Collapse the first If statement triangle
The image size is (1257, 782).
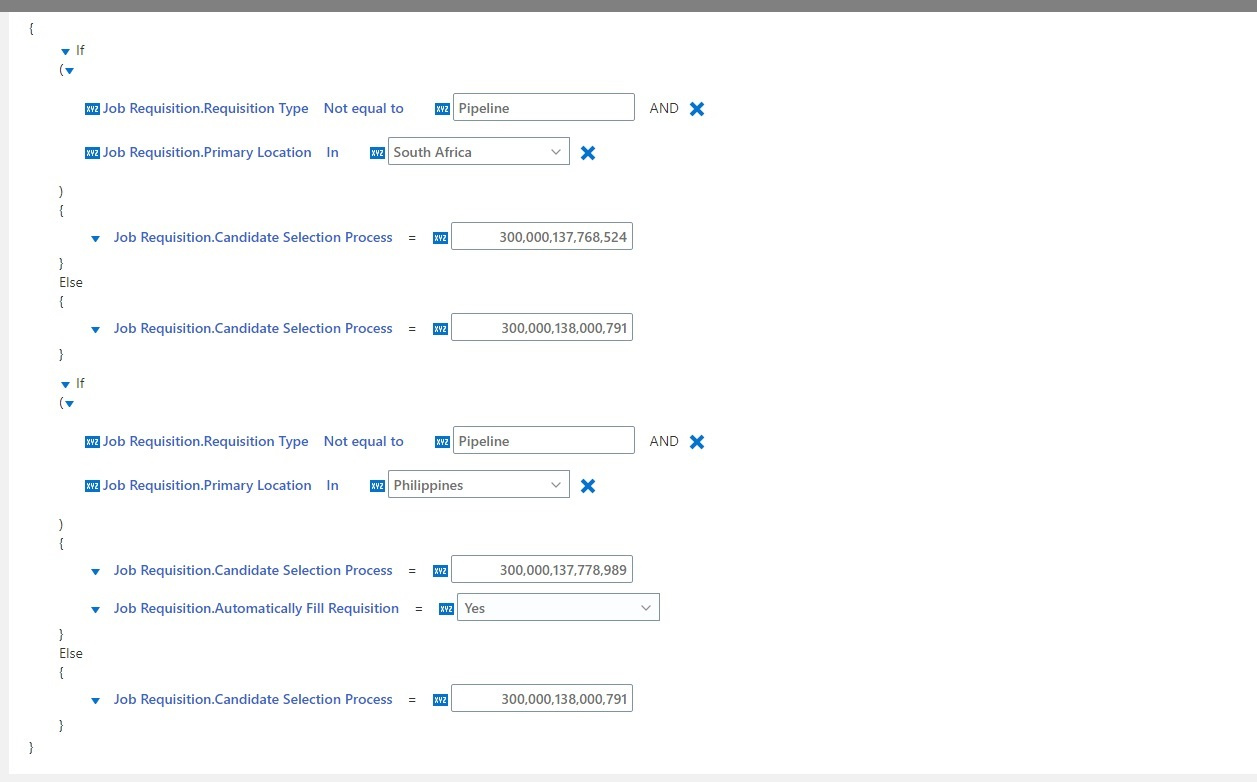click(x=65, y=50)
